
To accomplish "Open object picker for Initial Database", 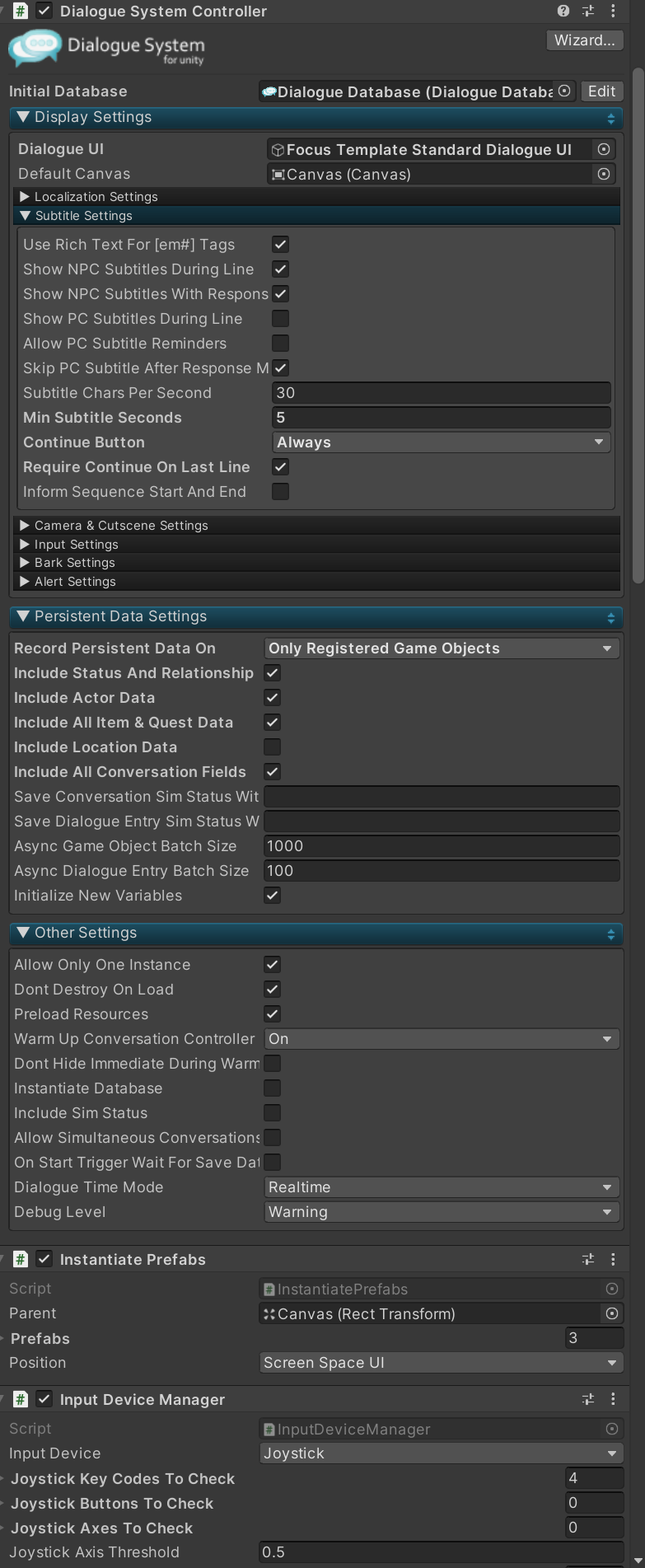I will pyautogui.click(x=564, y=91).
